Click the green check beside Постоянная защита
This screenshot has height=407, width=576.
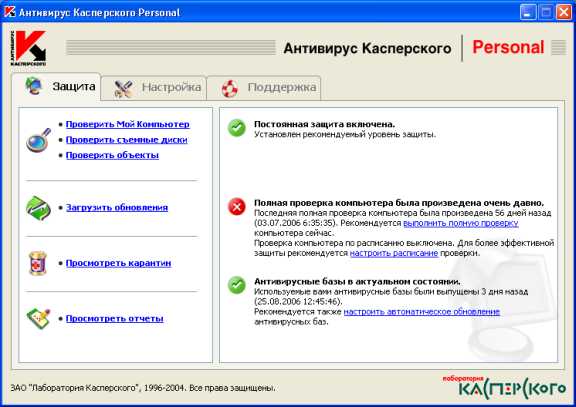coord(237,128)
